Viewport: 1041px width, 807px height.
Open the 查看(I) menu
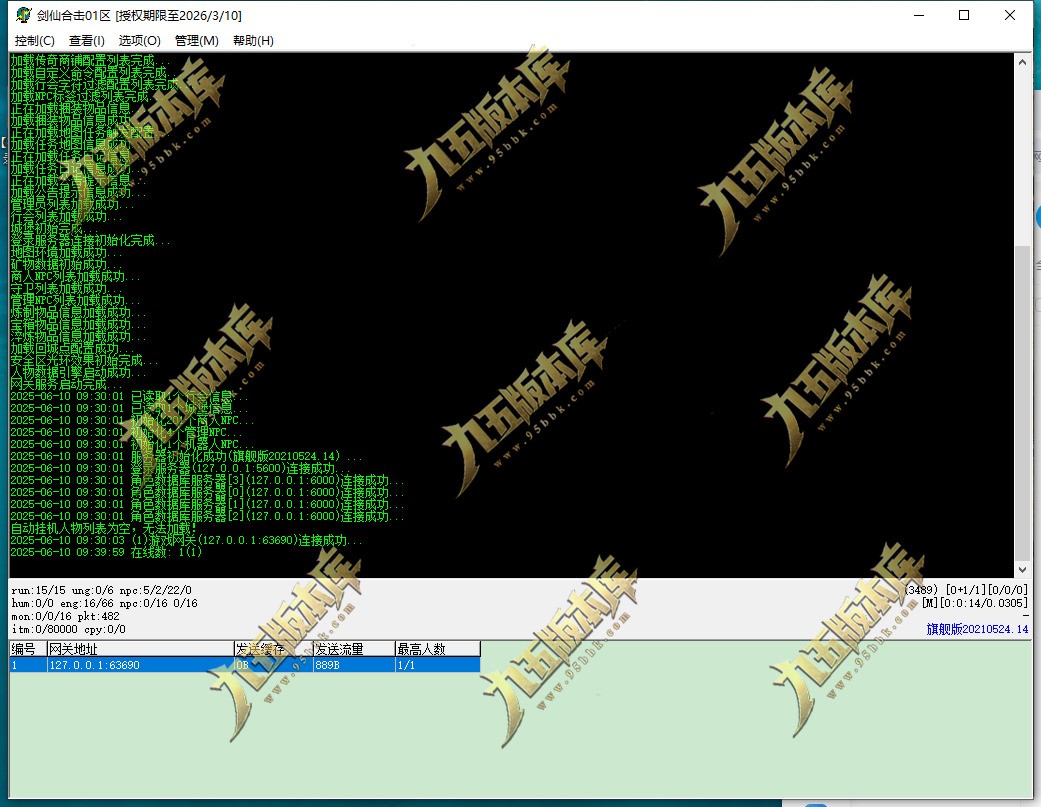[x=87, y=40]
